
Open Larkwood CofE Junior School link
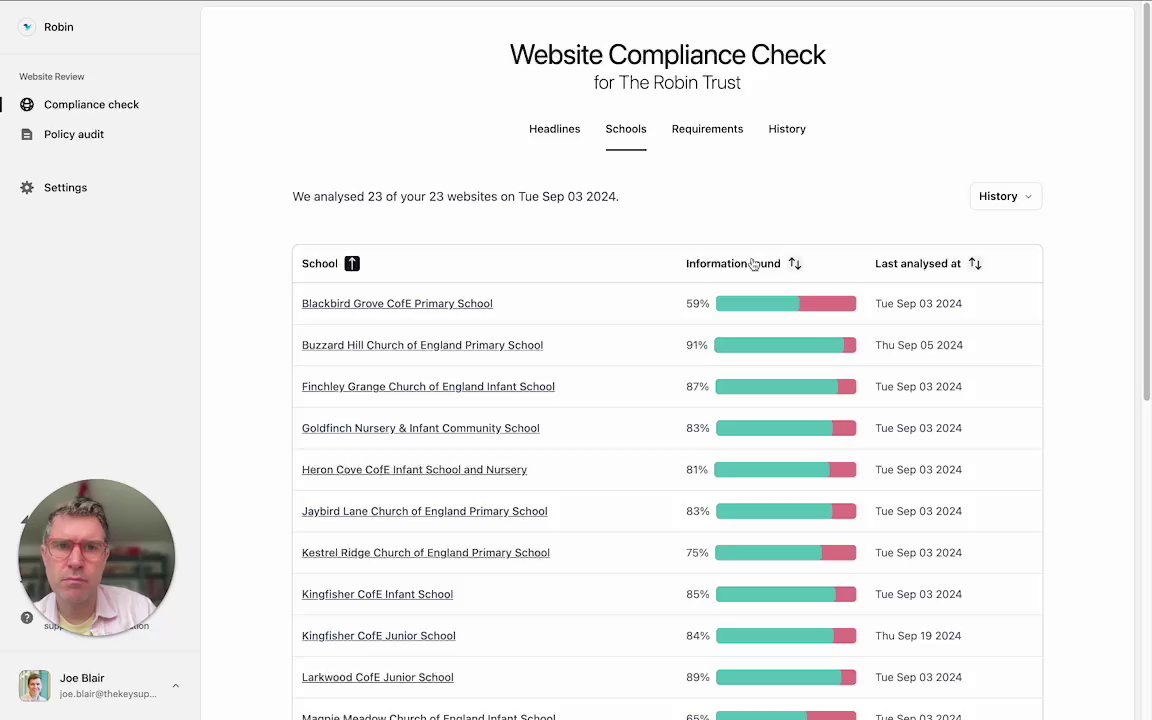coord(378,677)
